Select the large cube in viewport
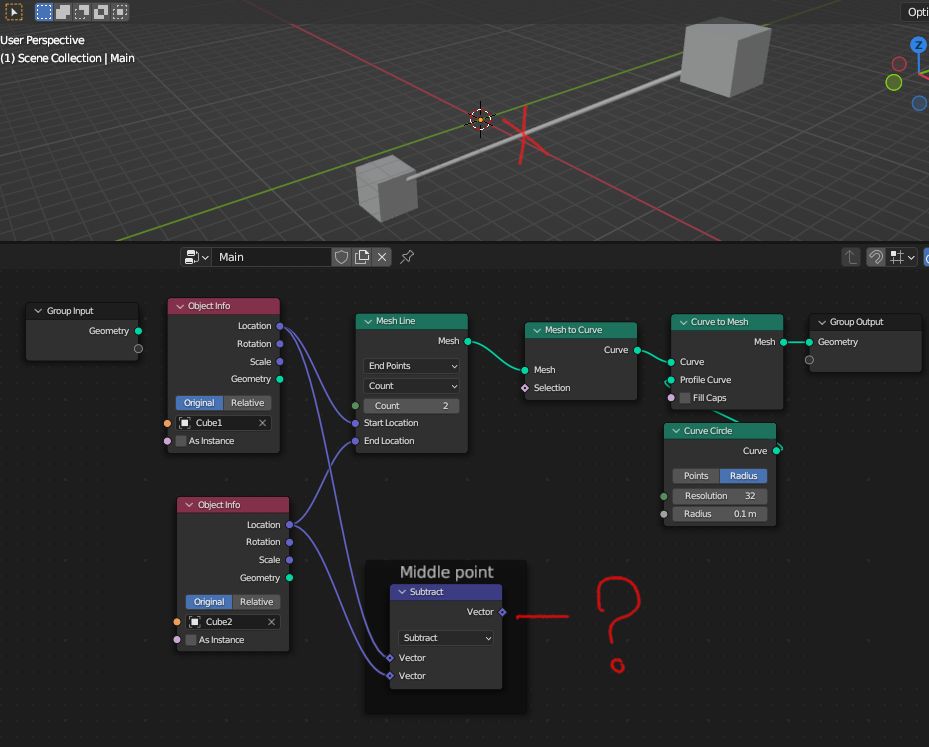929x747 pixels. pos(725,58)
